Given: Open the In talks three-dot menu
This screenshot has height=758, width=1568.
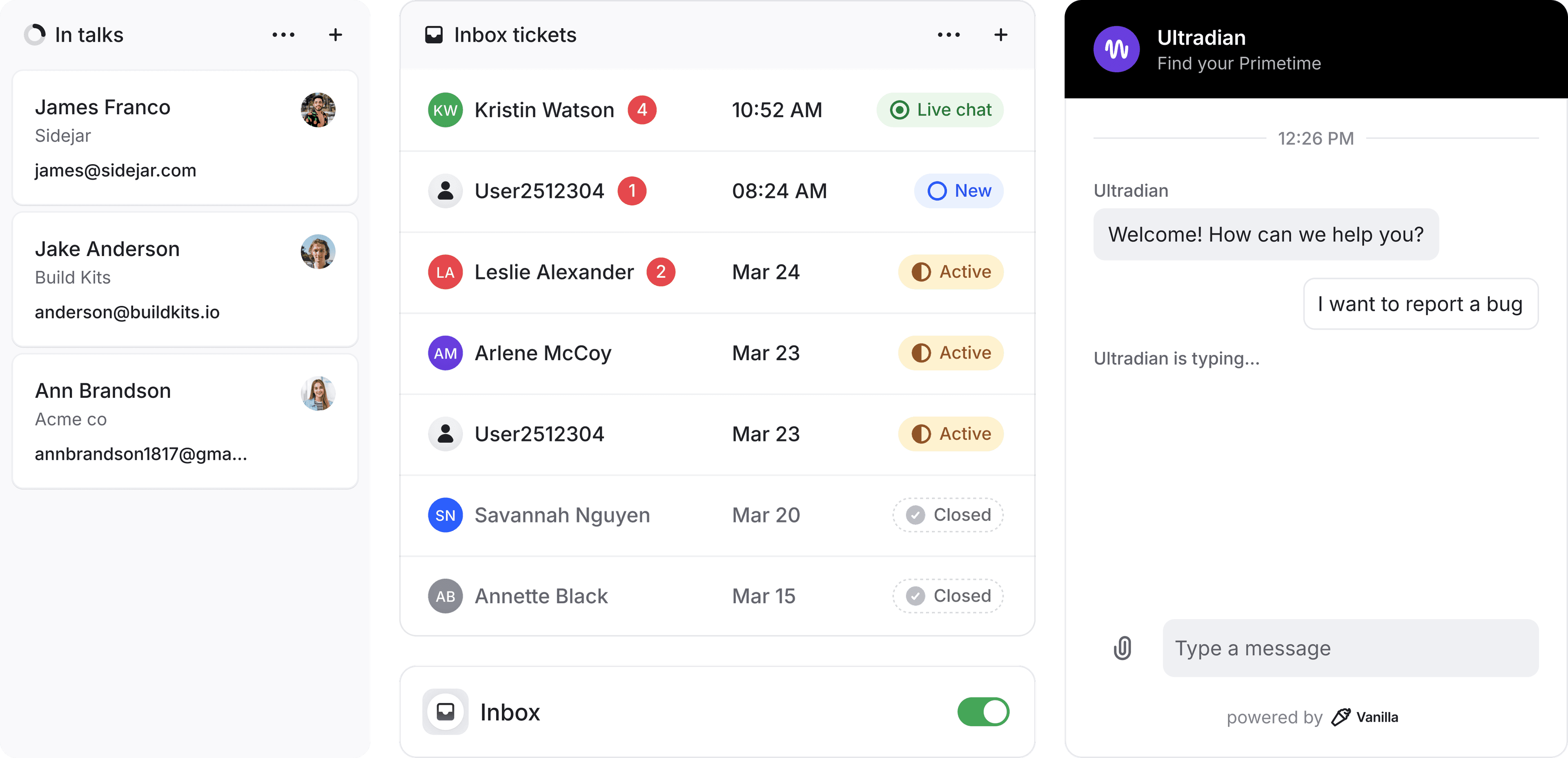Looking at the screenshot, I should 284,35.
